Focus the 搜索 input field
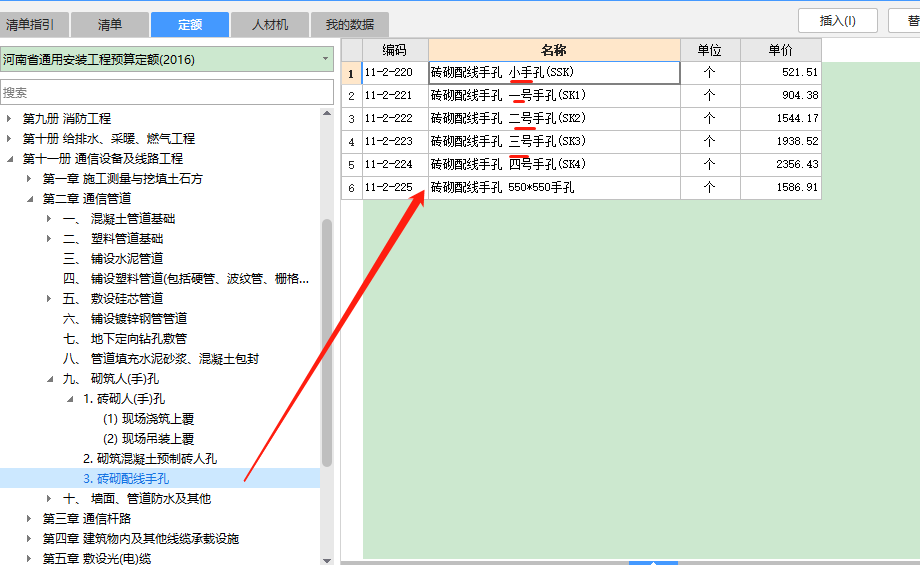Viewport: 920px width, 565px height. point(167,92)
